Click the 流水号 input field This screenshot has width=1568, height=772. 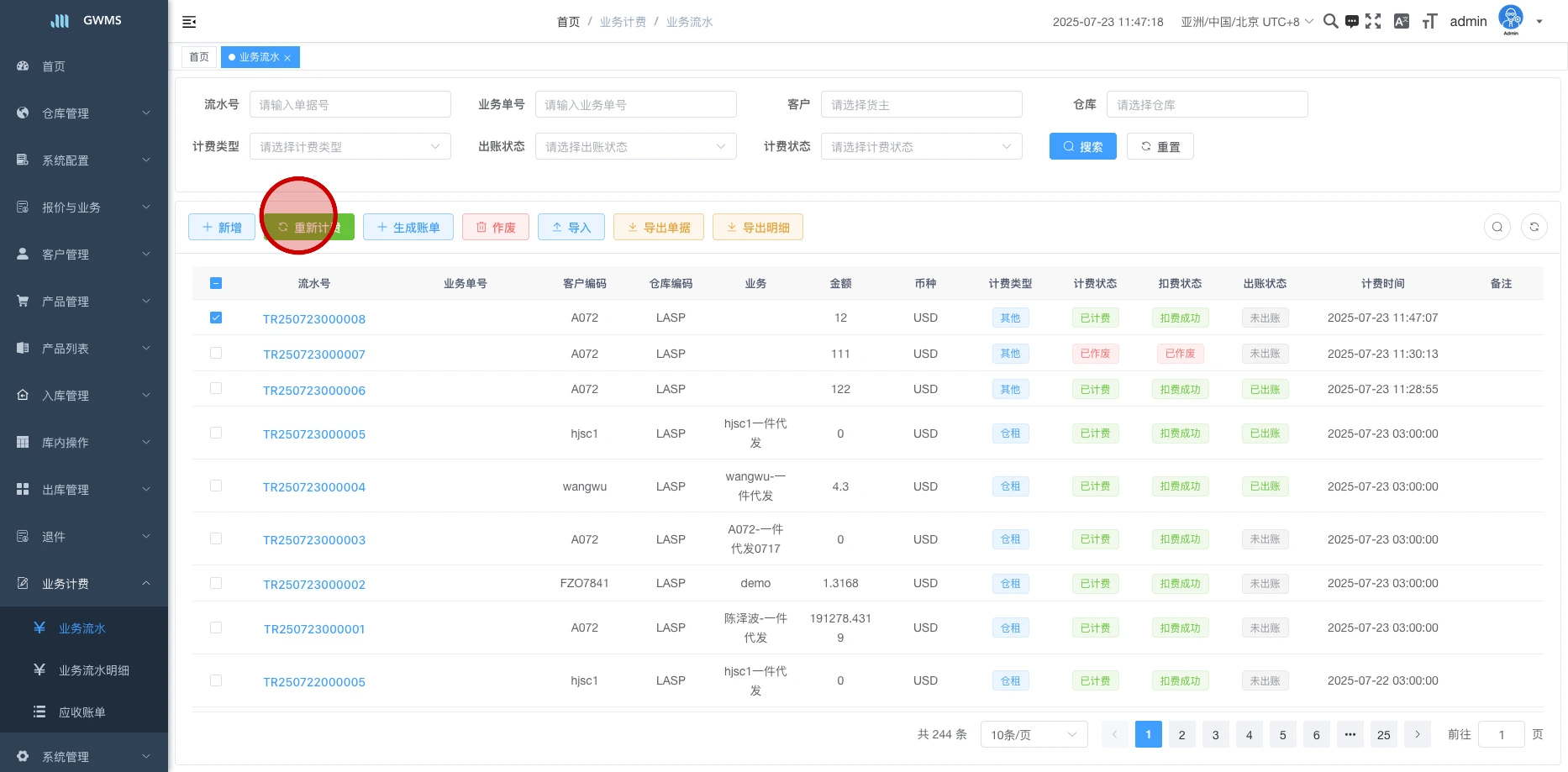(350, 105)
